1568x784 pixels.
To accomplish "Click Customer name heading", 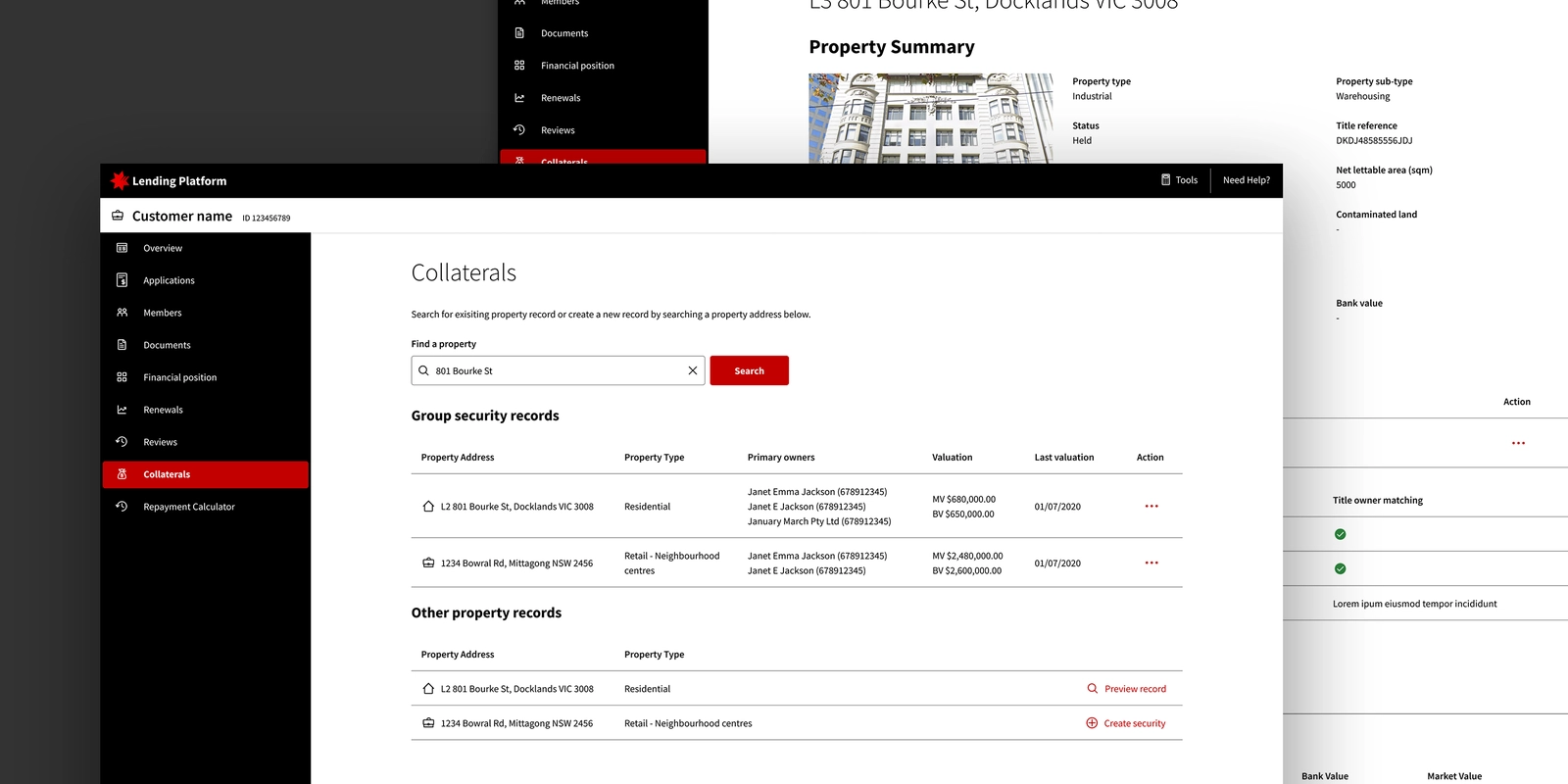I will pos(182,216).
